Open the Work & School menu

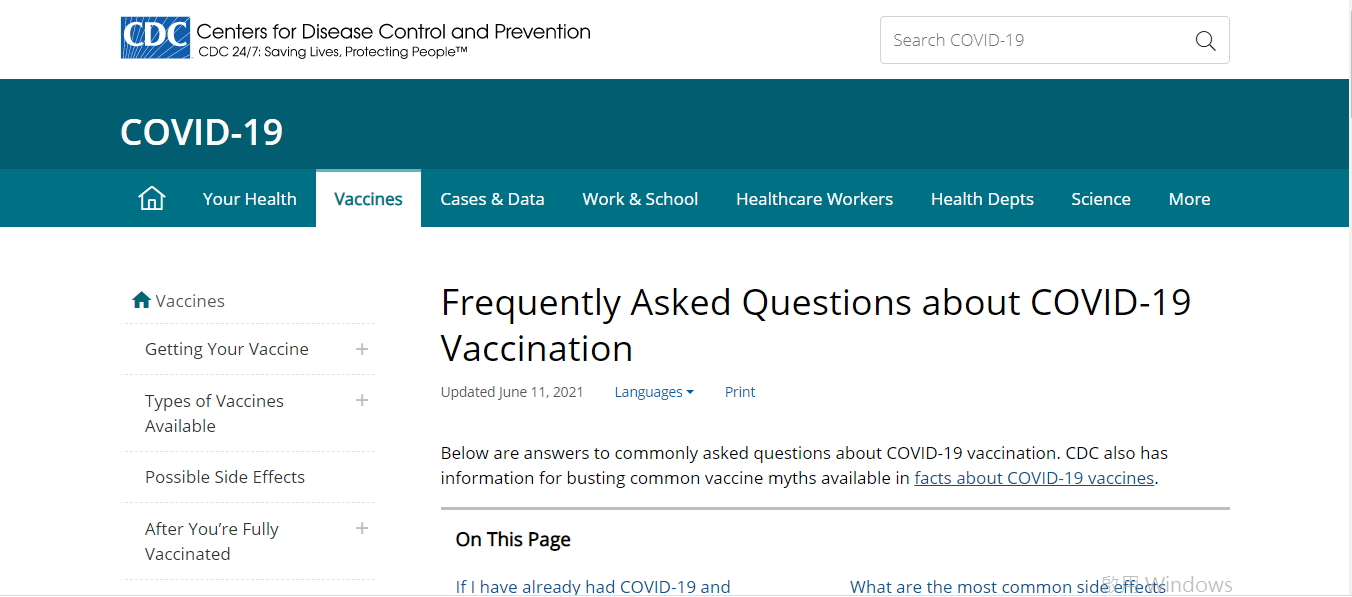point(640,199)
